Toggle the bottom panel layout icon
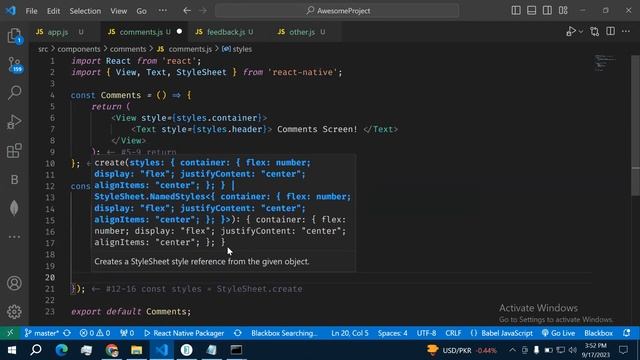Image resolution: width=640 pixels, height=360 pixels. pyautogui.click(x=531, y=11)
